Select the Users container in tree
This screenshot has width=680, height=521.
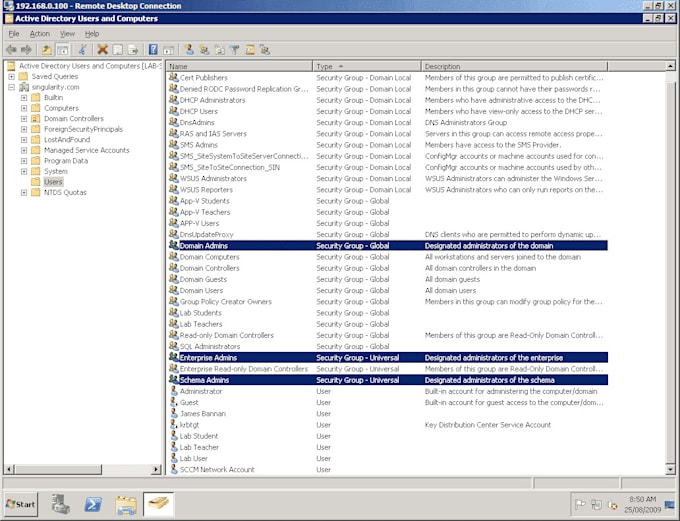tap(53, 182)
